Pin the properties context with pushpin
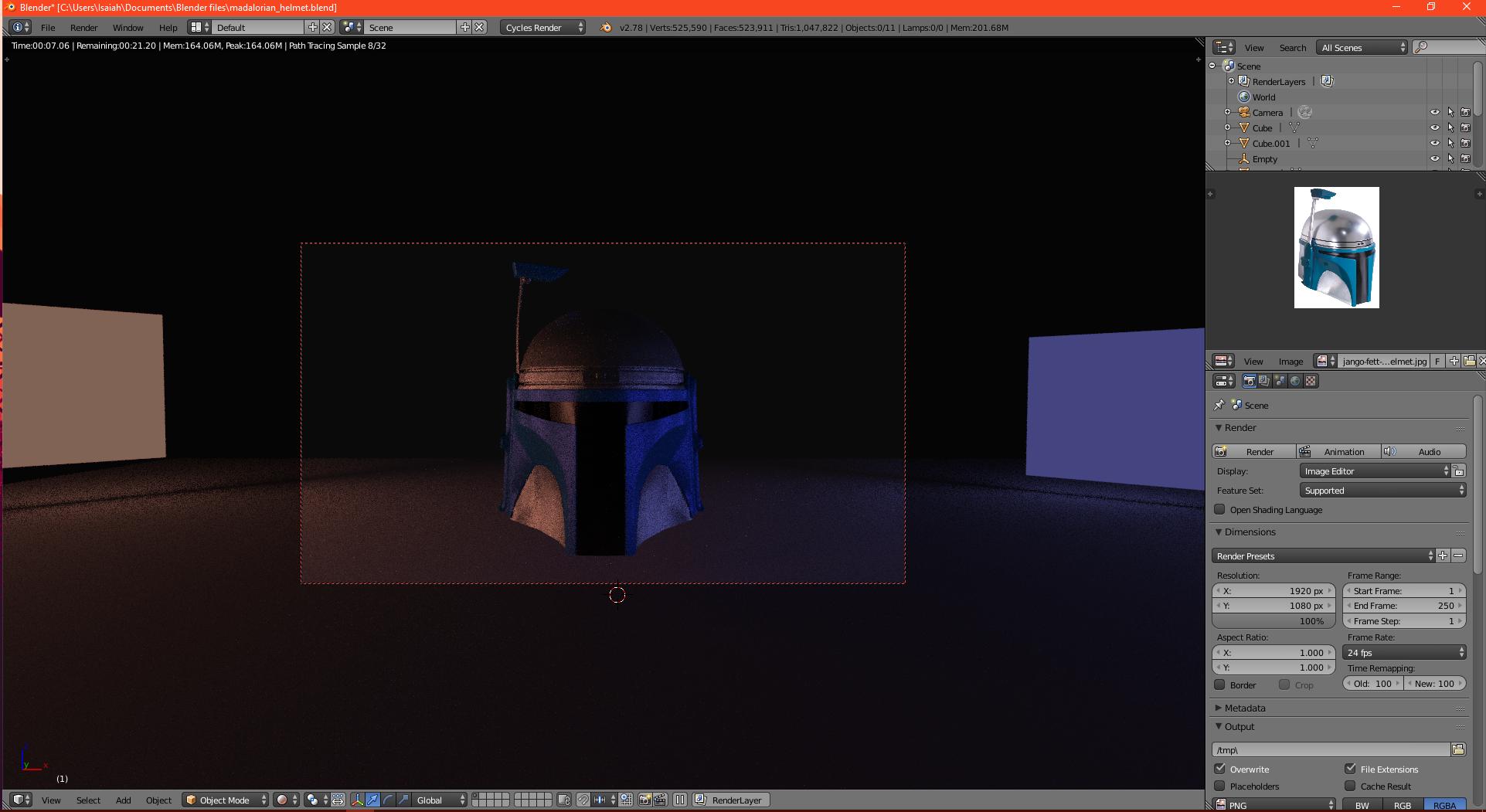Screen dimensions: 1486x812 [1219, 405]
